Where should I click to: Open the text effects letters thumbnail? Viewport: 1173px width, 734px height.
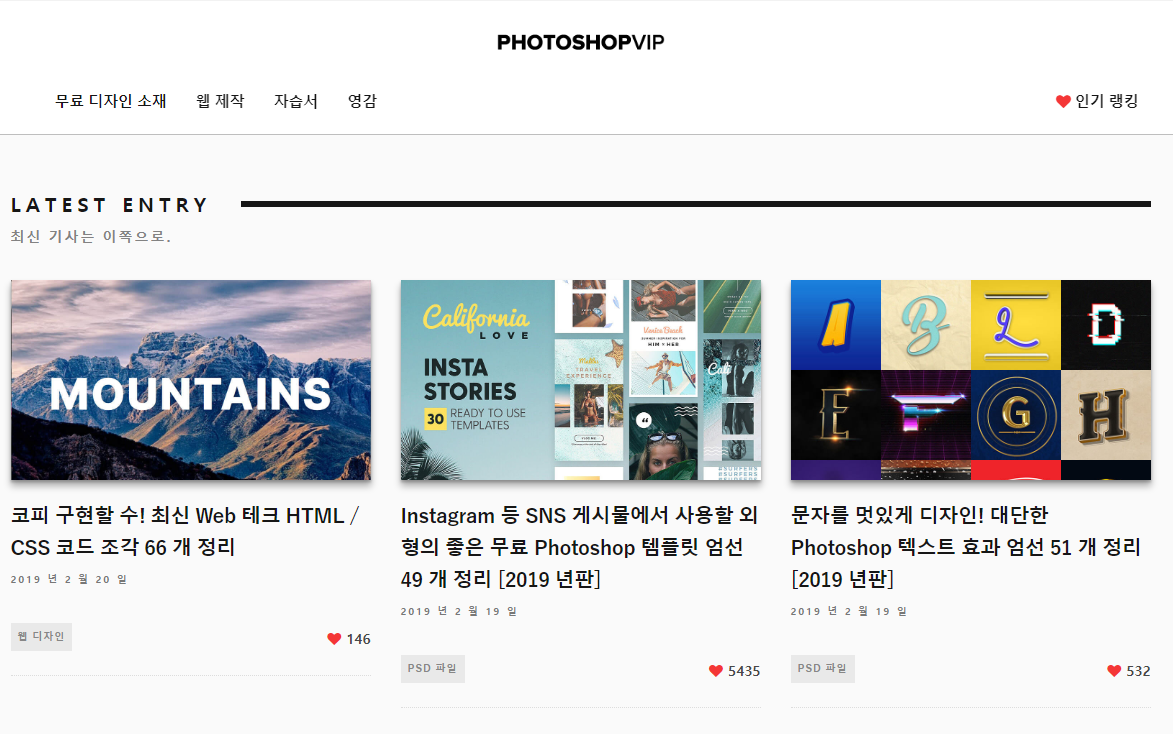[970, 380]
